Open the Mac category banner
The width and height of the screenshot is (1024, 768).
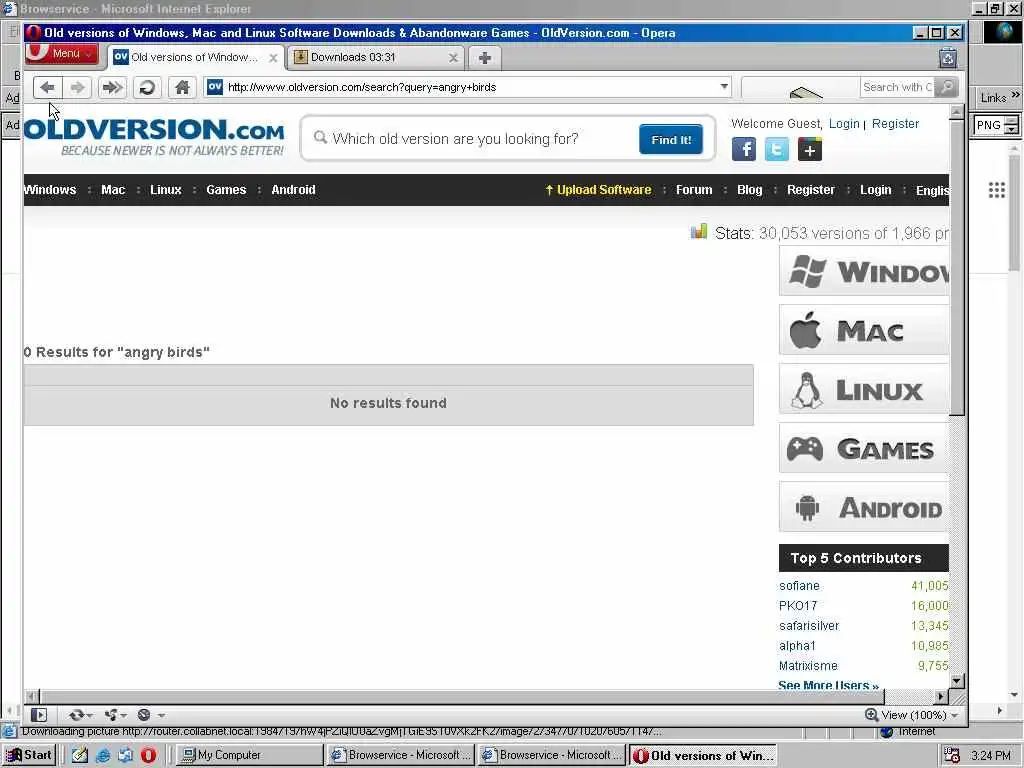click(x=863, y=330)
